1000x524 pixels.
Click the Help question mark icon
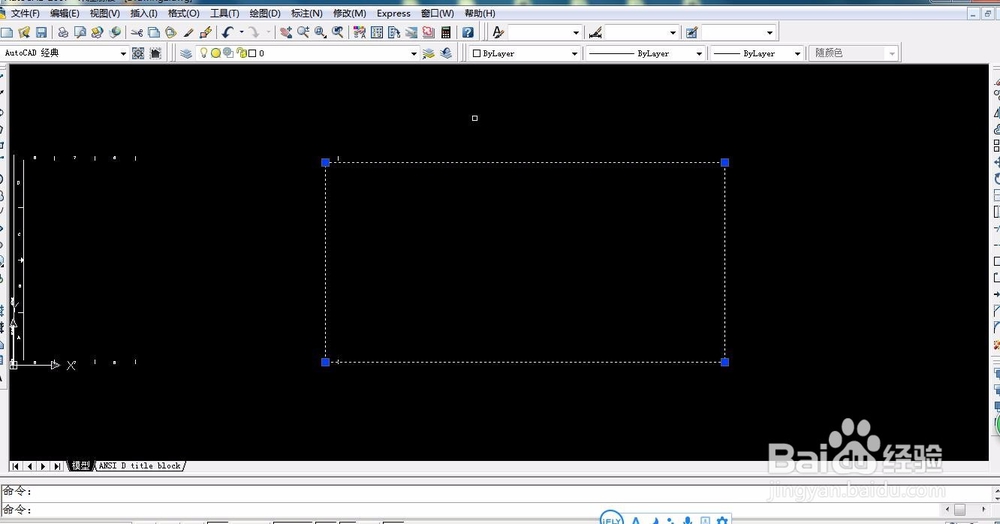click(x=468, y=32)
